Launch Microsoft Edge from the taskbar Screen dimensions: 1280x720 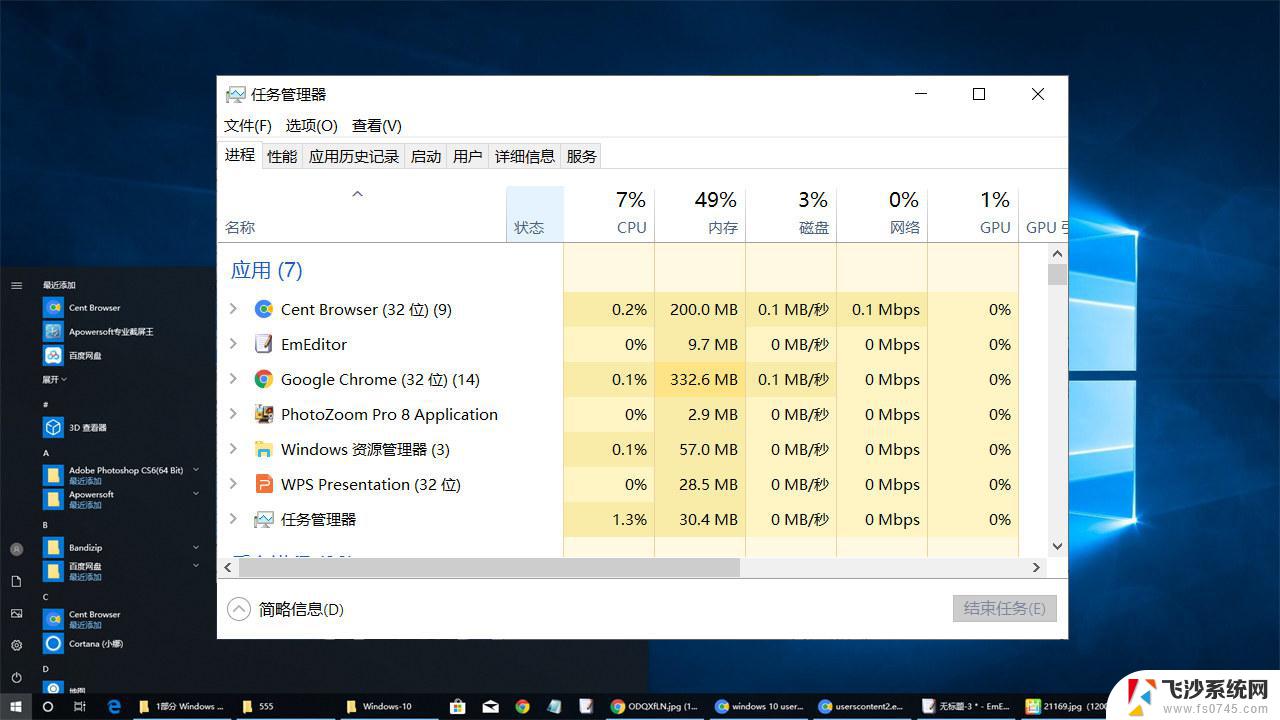pyautogui.click(x=114, y=706)
